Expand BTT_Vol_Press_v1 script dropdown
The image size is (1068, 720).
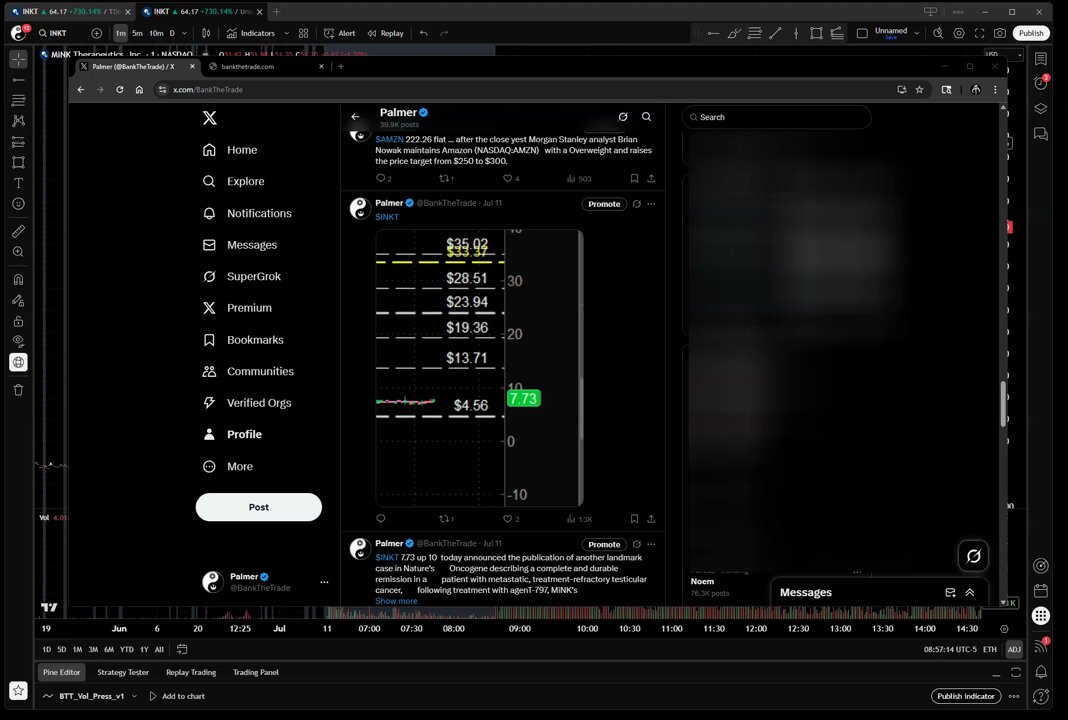(134, 696)
